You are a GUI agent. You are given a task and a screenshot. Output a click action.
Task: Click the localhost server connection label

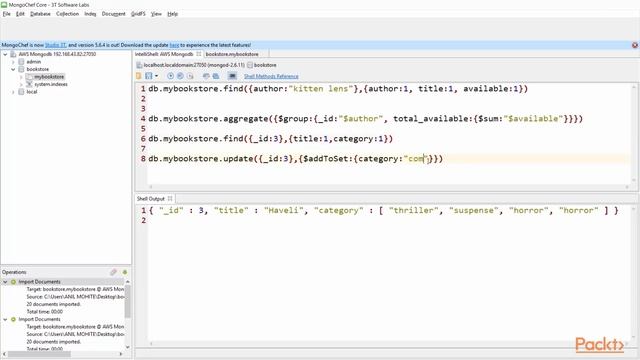pyautogui.click(x=194, y=65)
